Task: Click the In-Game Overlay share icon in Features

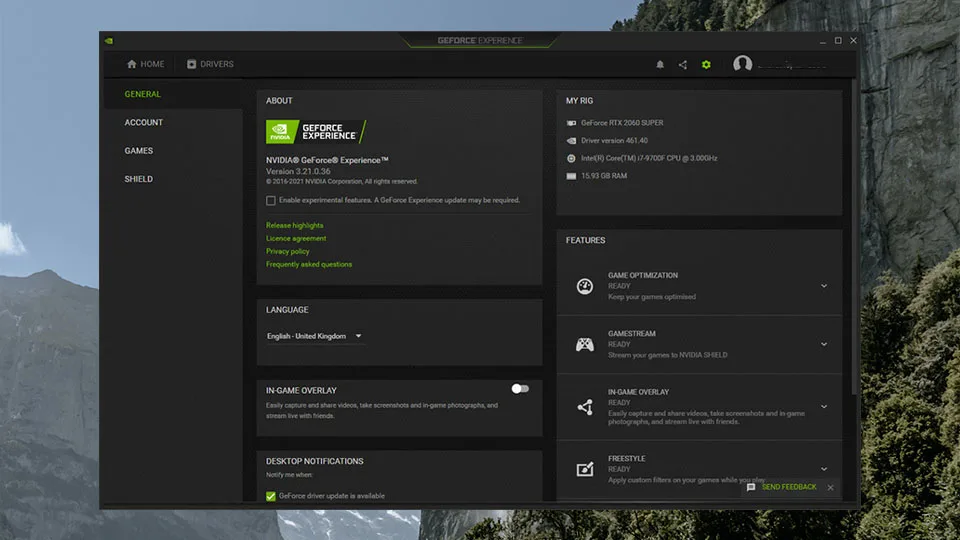Action: click(585, 407)
